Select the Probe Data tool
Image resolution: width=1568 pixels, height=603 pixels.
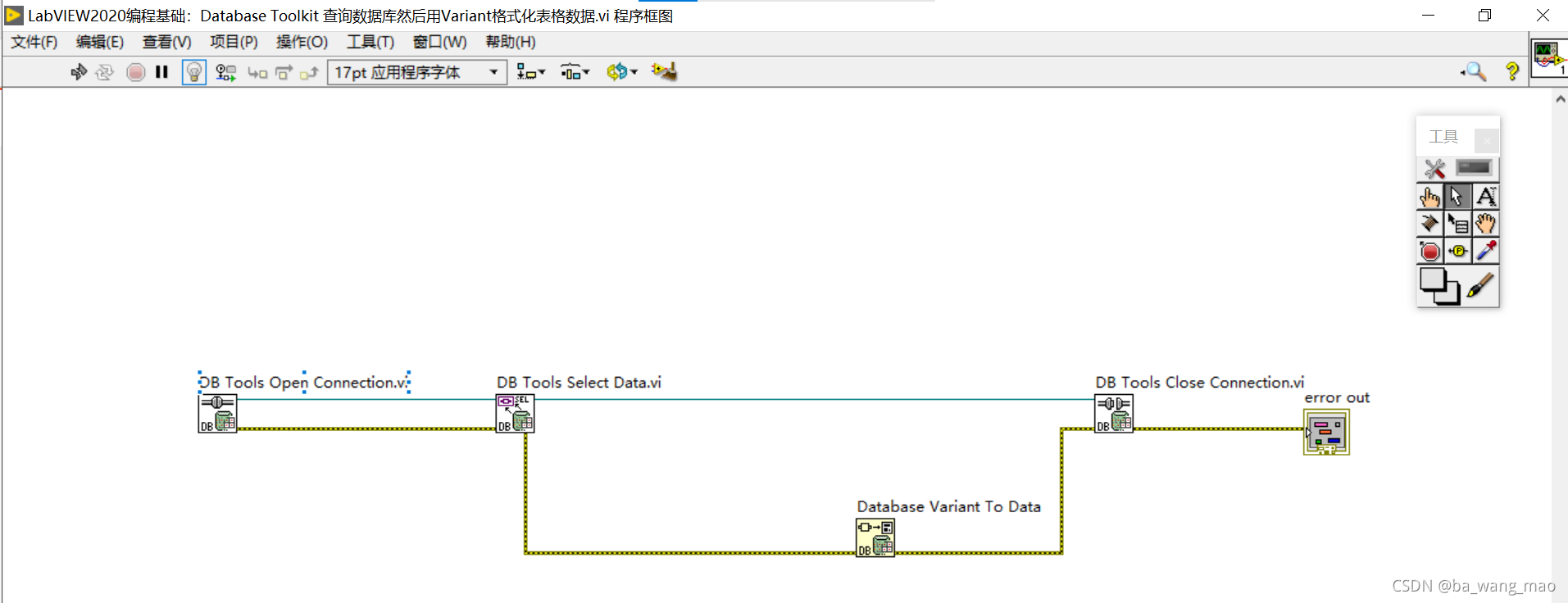click(x=1457, y=251)
